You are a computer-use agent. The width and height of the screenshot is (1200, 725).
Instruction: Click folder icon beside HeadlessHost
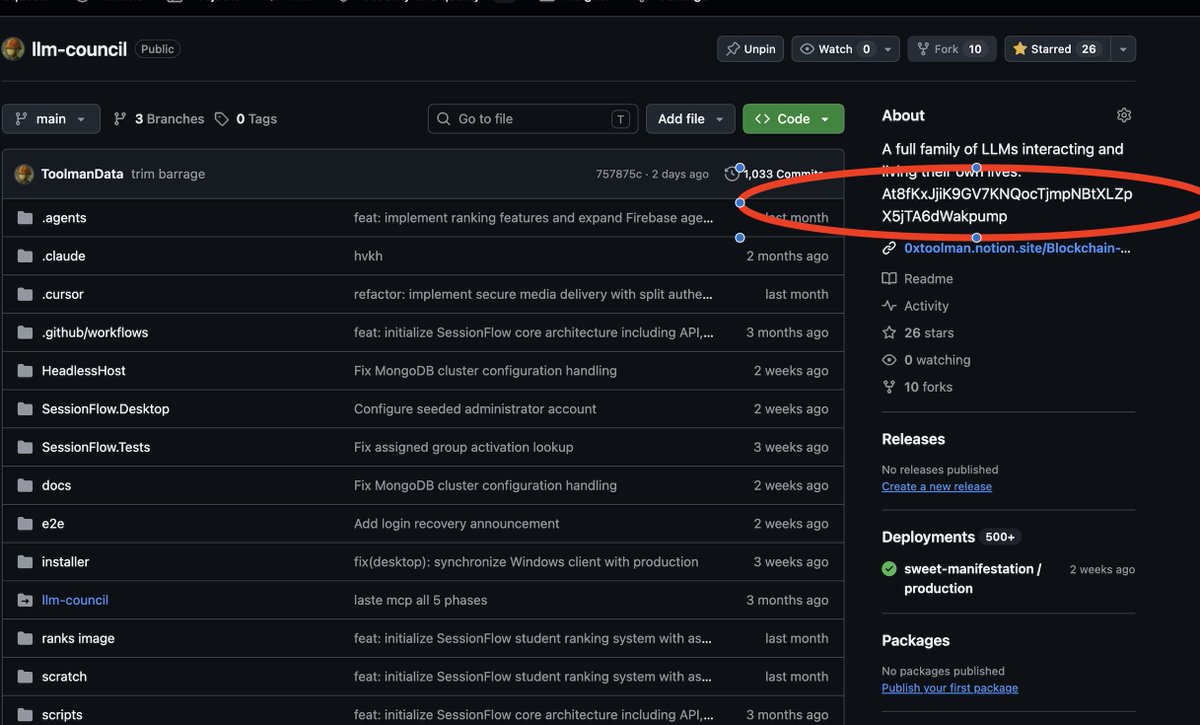(x=25, y=371)
